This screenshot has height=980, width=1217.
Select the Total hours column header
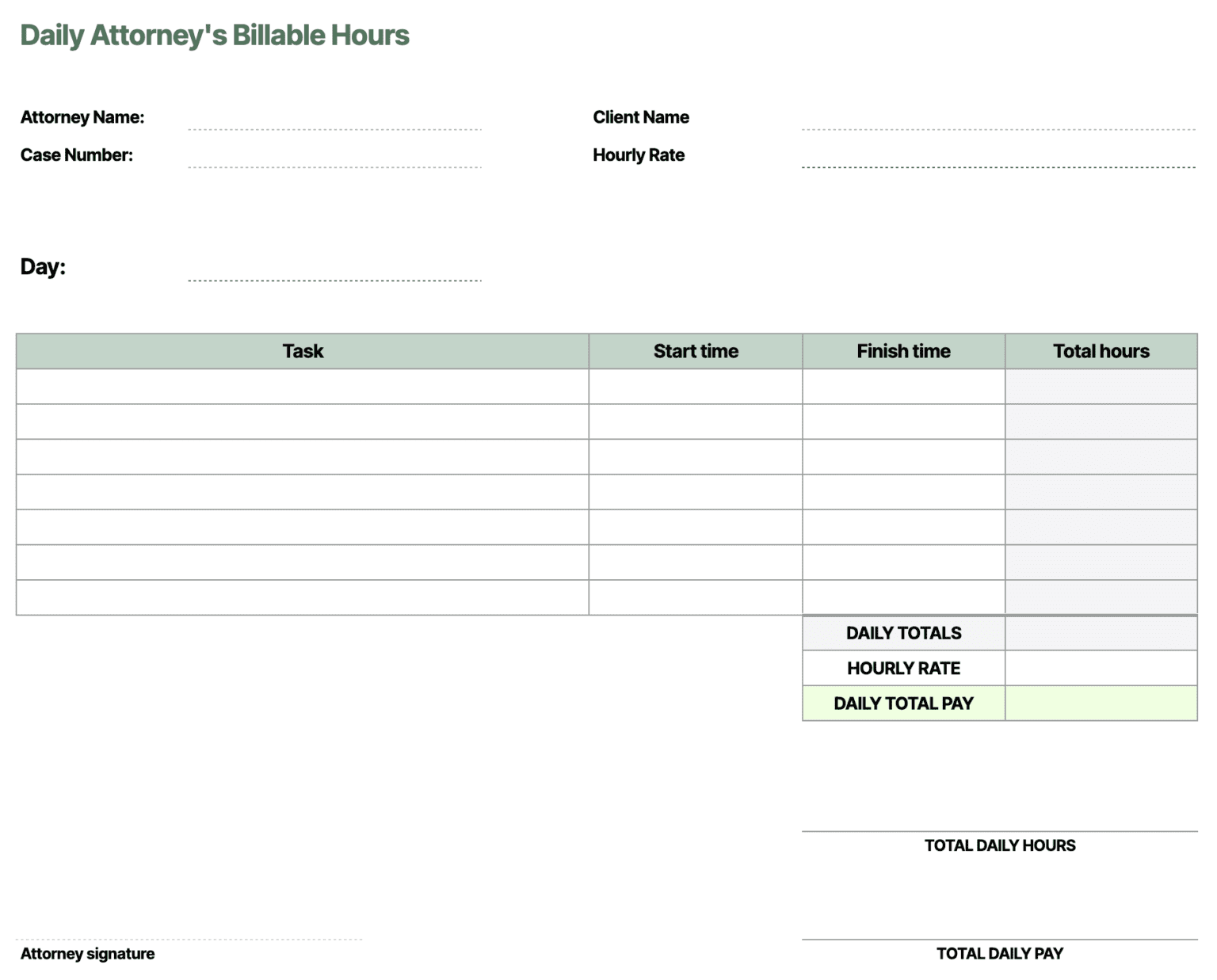coord(1101,351)
